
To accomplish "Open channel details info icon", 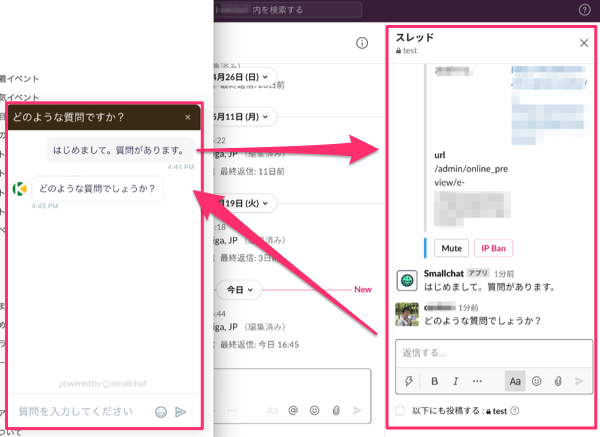I will tap(362, 43).
